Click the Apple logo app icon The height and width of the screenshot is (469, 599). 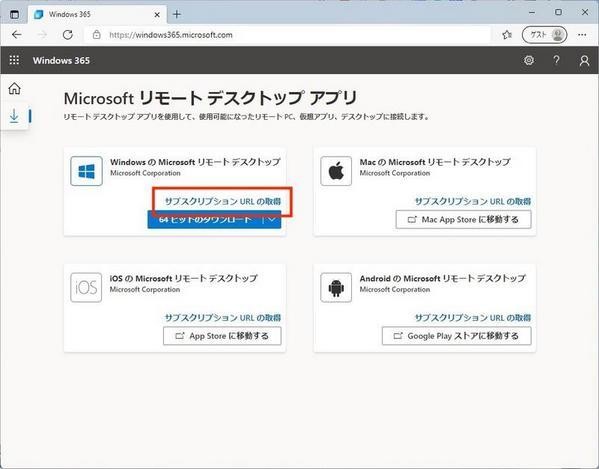336,171
